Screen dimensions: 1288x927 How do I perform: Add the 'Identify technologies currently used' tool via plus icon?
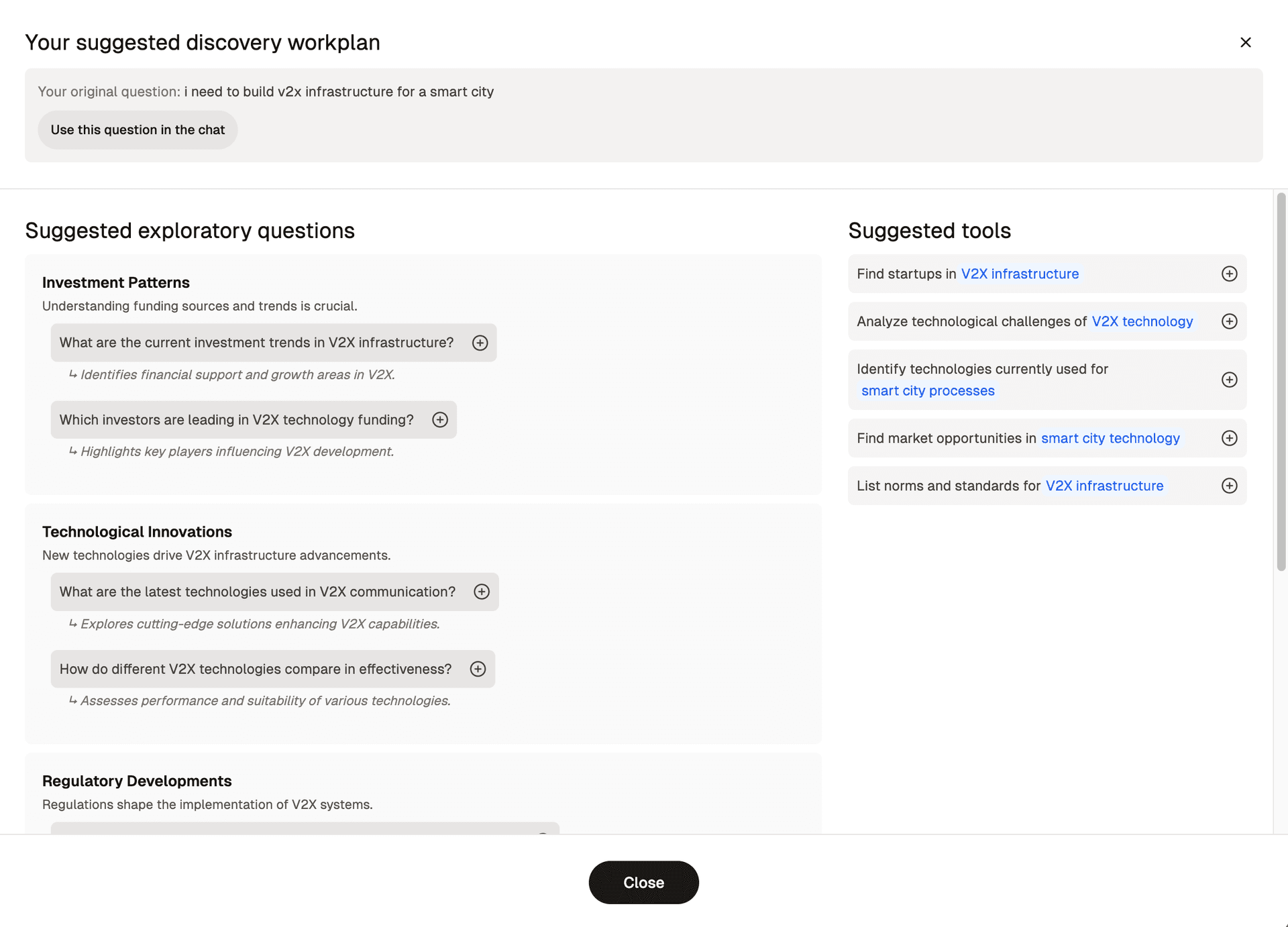1229,380
